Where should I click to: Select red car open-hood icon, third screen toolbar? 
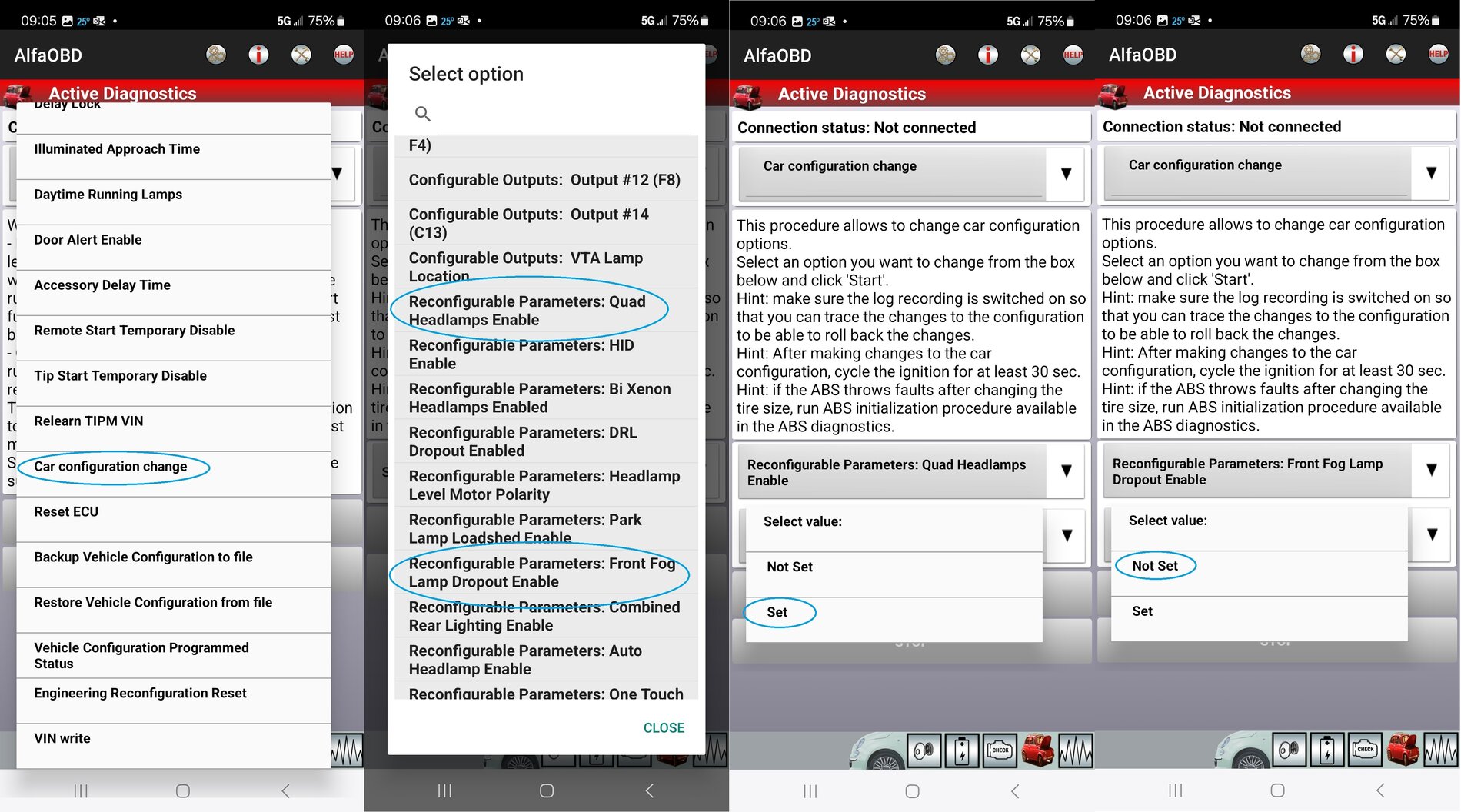[1037, 750]
